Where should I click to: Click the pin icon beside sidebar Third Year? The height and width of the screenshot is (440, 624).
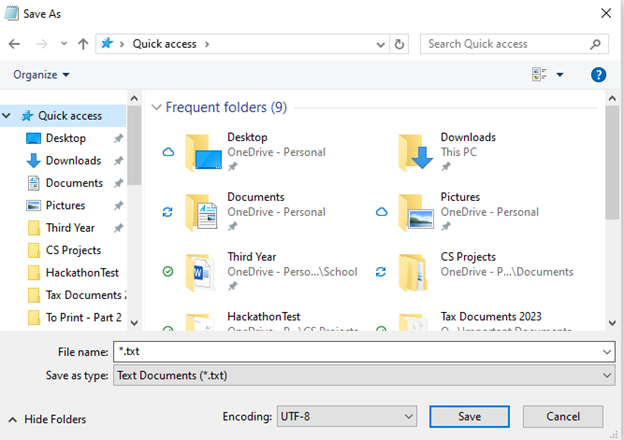coord(118,228)
